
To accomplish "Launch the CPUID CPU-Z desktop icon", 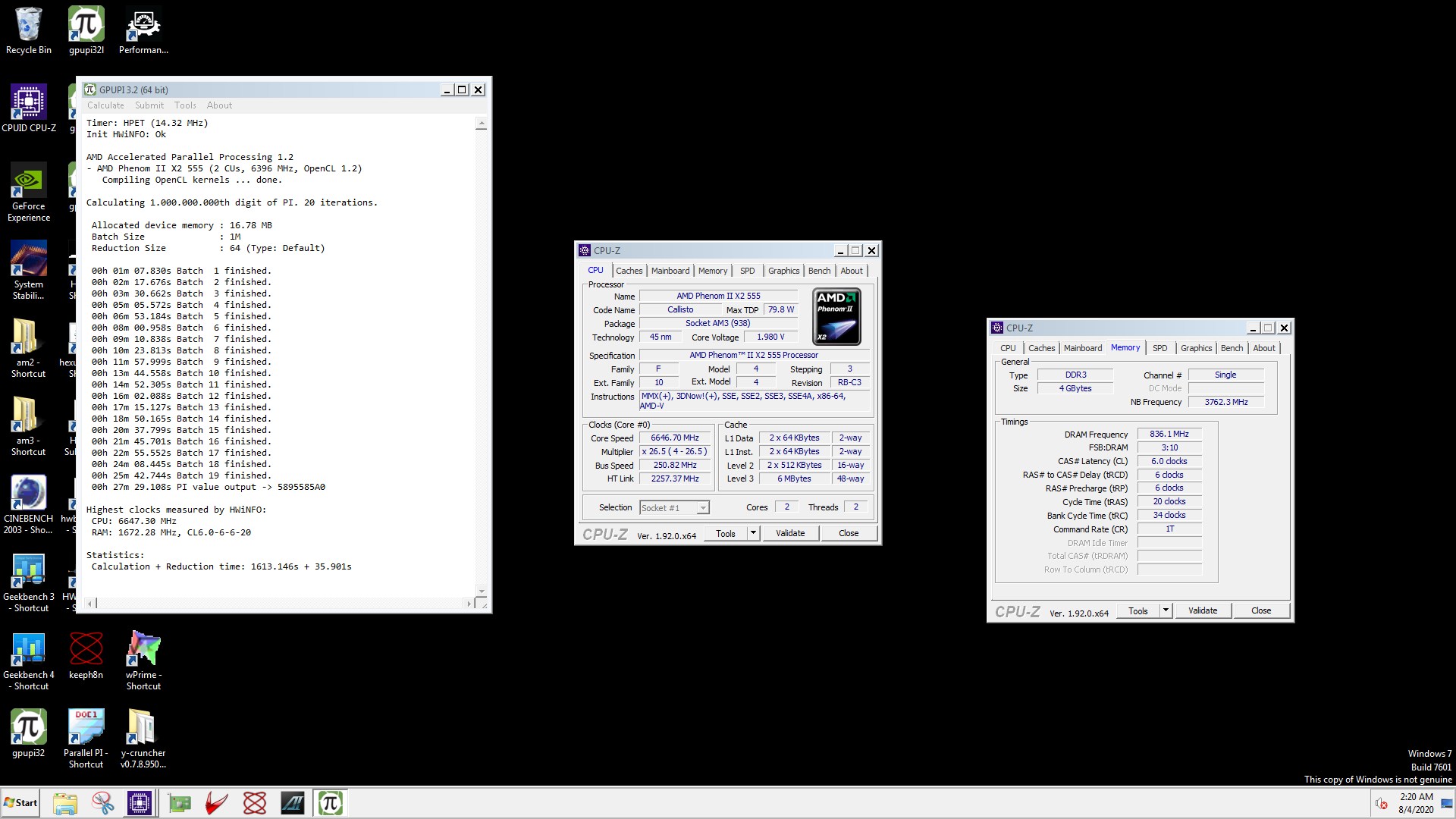I will point(29,108).
